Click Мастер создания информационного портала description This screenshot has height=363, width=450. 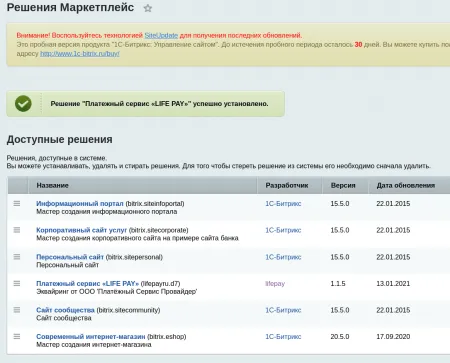pyautogui.click(x=106, y=212)
